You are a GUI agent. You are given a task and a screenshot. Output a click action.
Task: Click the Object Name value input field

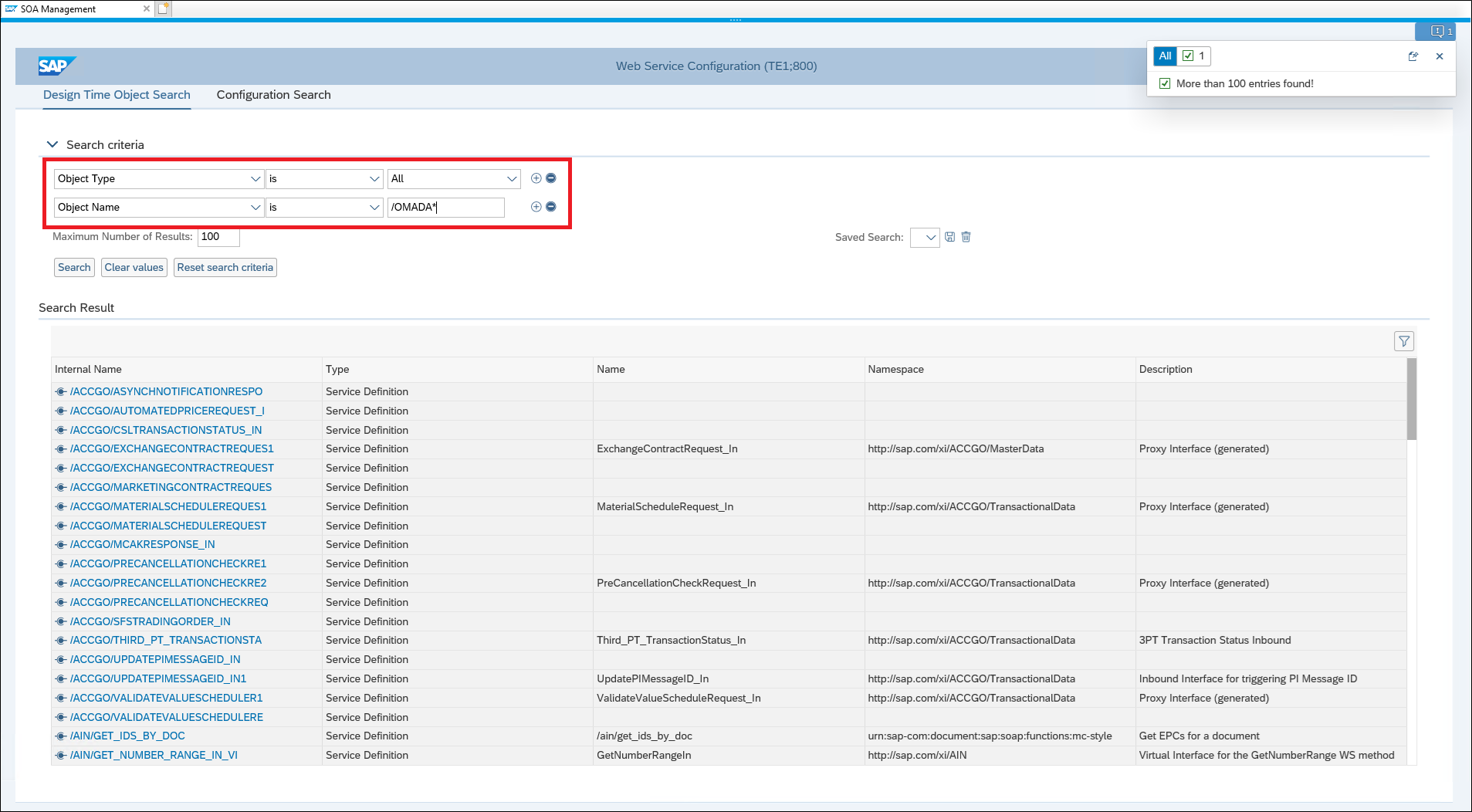(x=446, y=208)
